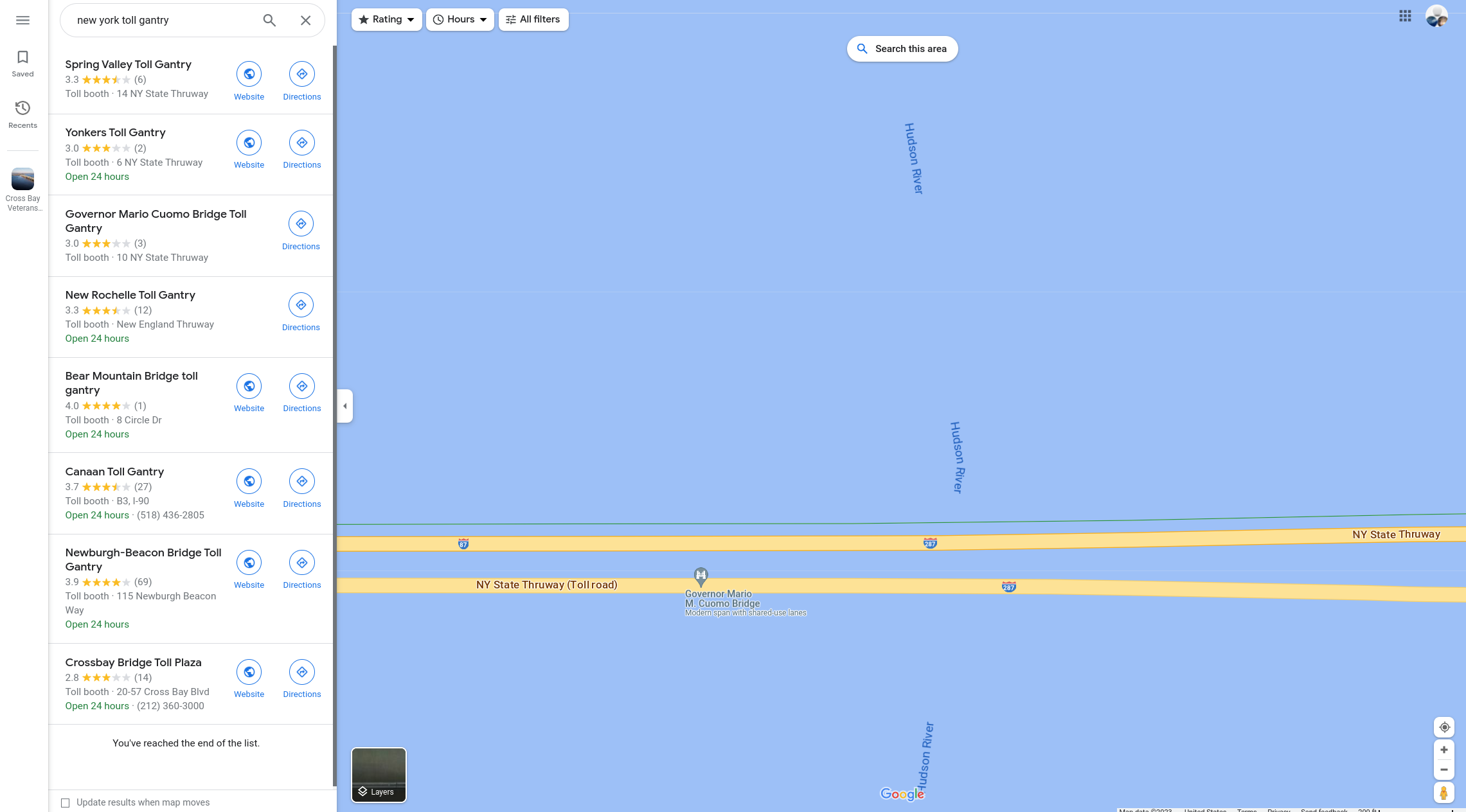Click the zoom in button on map
The image size is (1466, 812).
point(1444,749)
